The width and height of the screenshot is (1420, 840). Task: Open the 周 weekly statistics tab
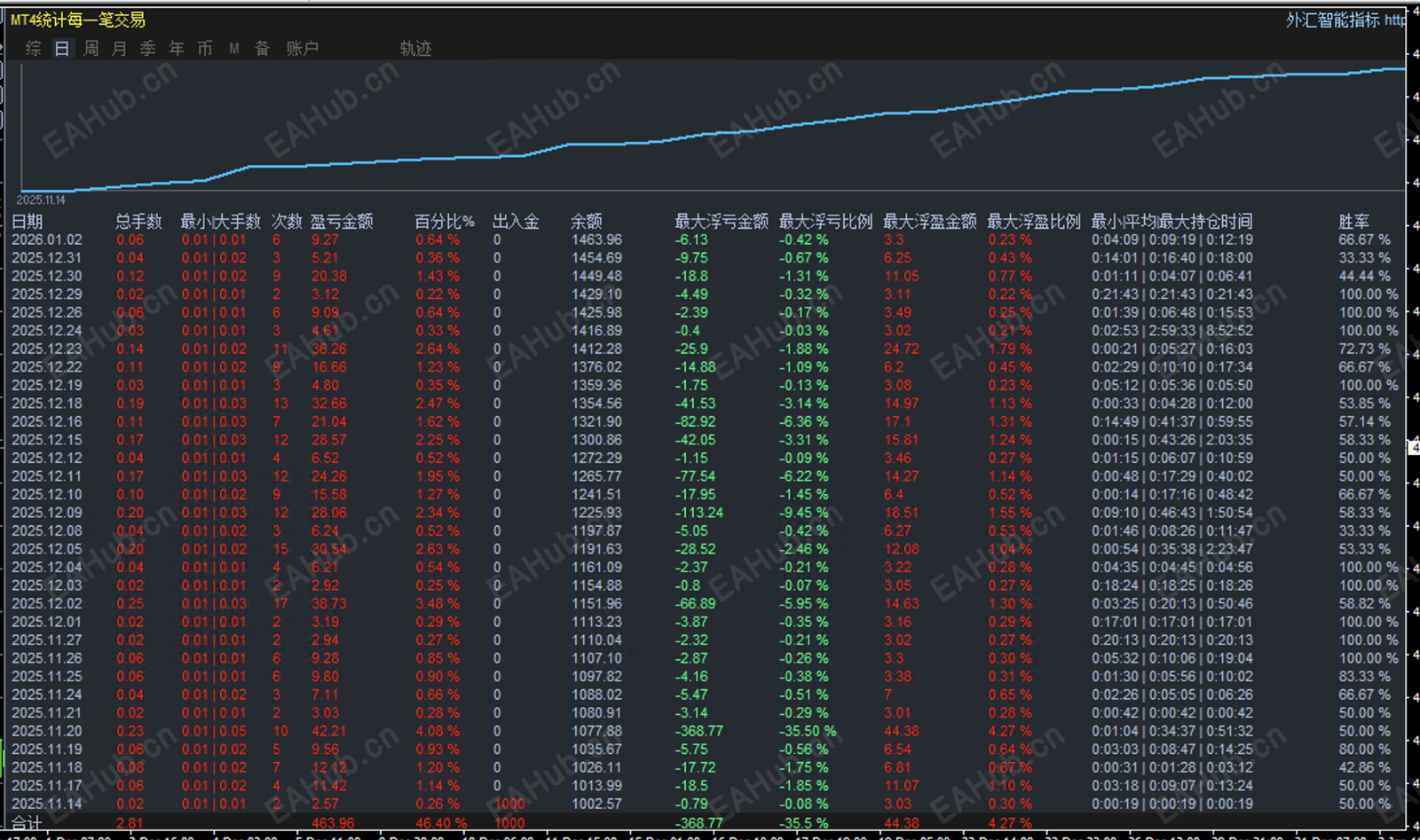(91, 49)
